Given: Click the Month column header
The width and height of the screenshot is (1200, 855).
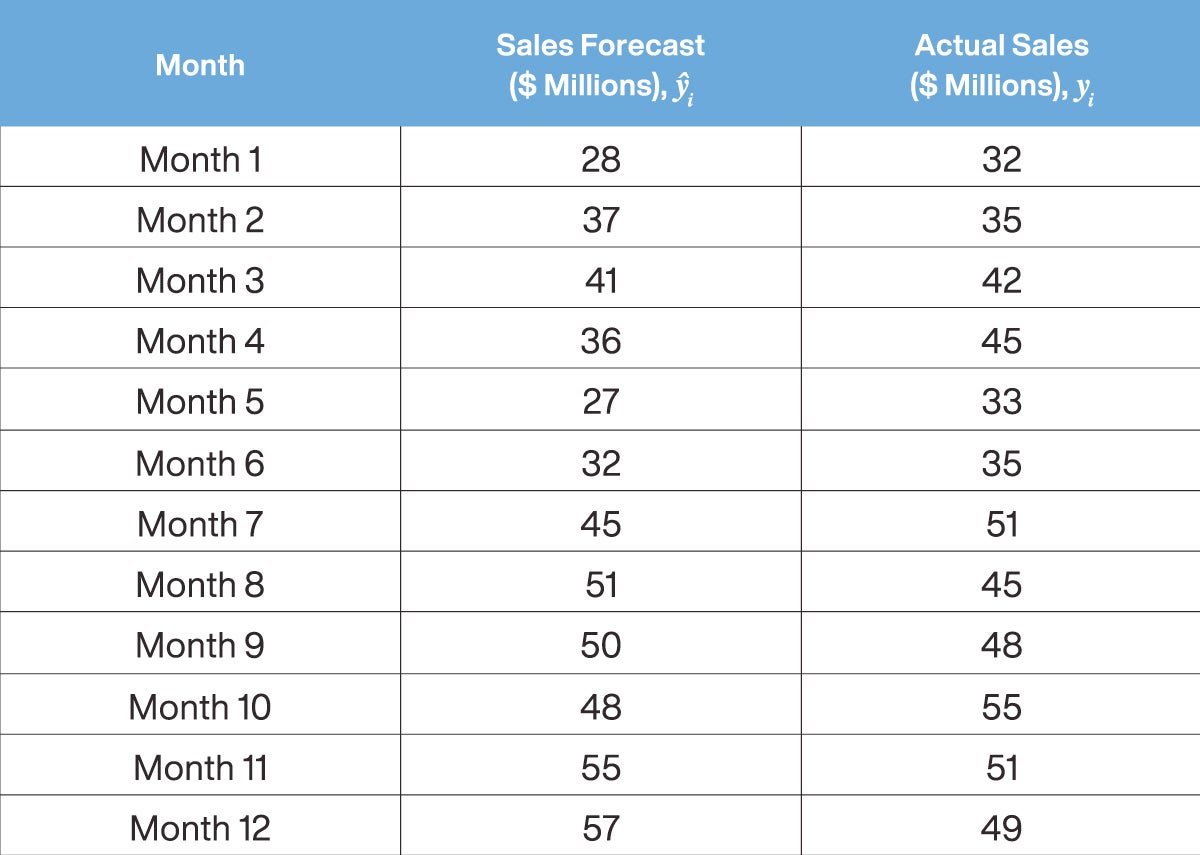Looking at the screenshot, I should (x=200, y=65).
